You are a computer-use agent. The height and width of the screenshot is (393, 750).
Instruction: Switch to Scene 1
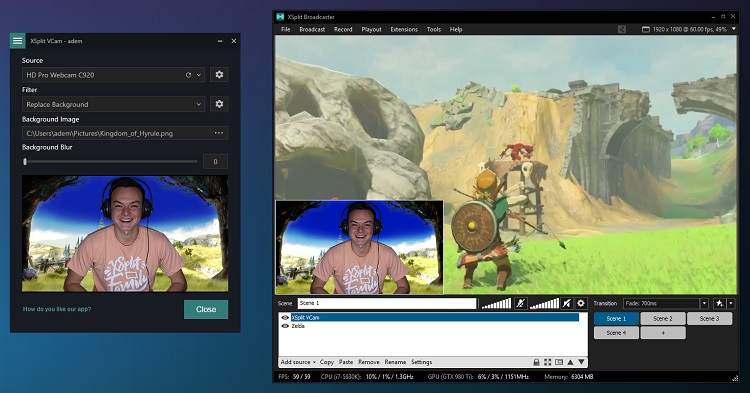click(616, 318)
